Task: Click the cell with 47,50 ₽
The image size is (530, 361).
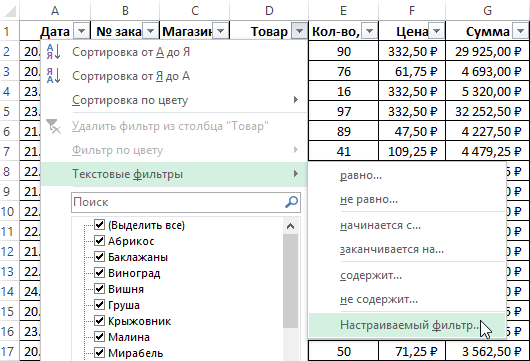Action: coord(412,131)
